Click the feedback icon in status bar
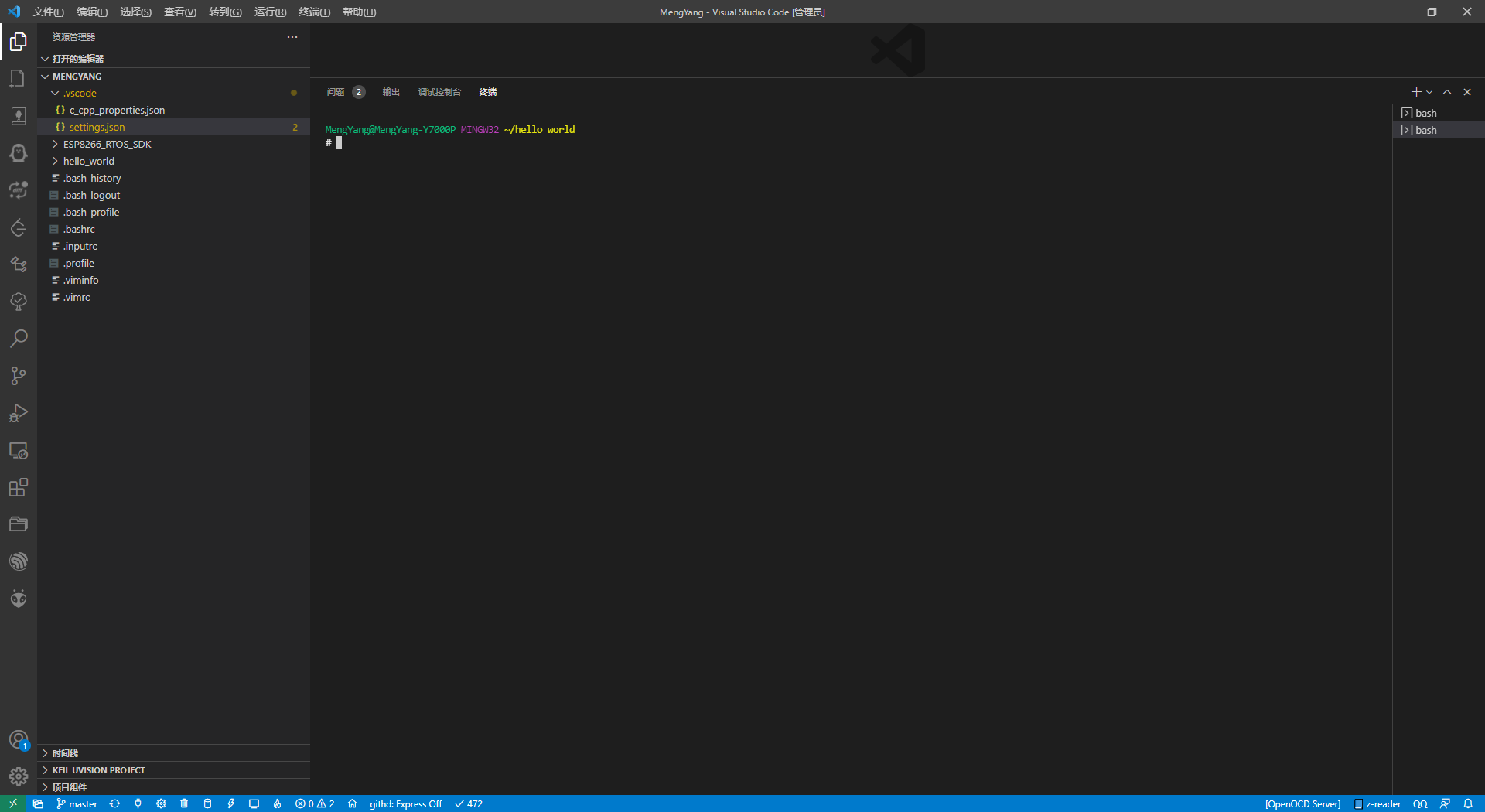This screenshot has width=1485, height=812. tap(1445, 803)
